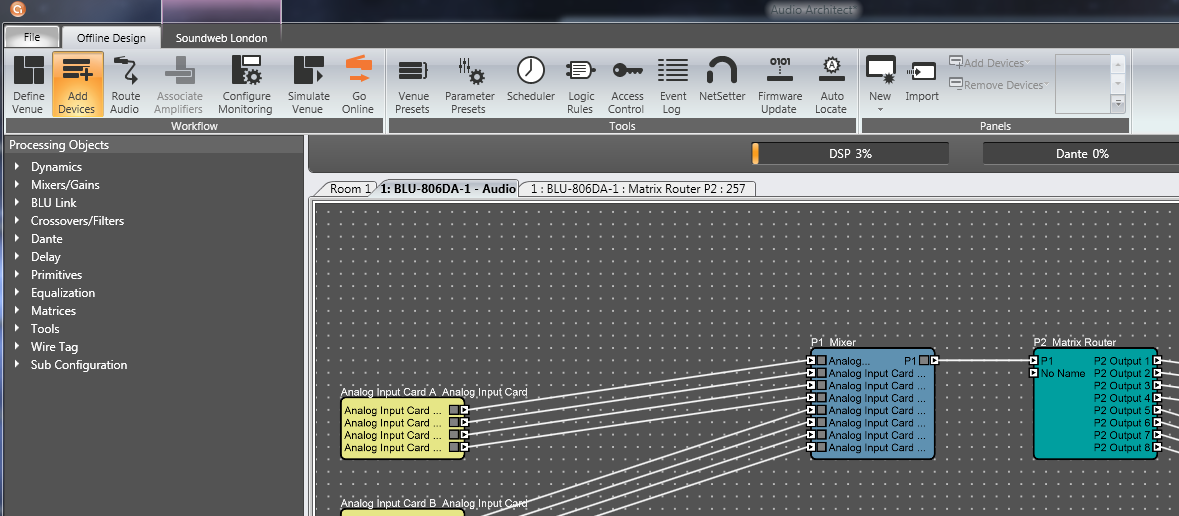Expand Sub Configuration category
The image size is (1179, 516).
pyautogui.click(x=17, y=365)
